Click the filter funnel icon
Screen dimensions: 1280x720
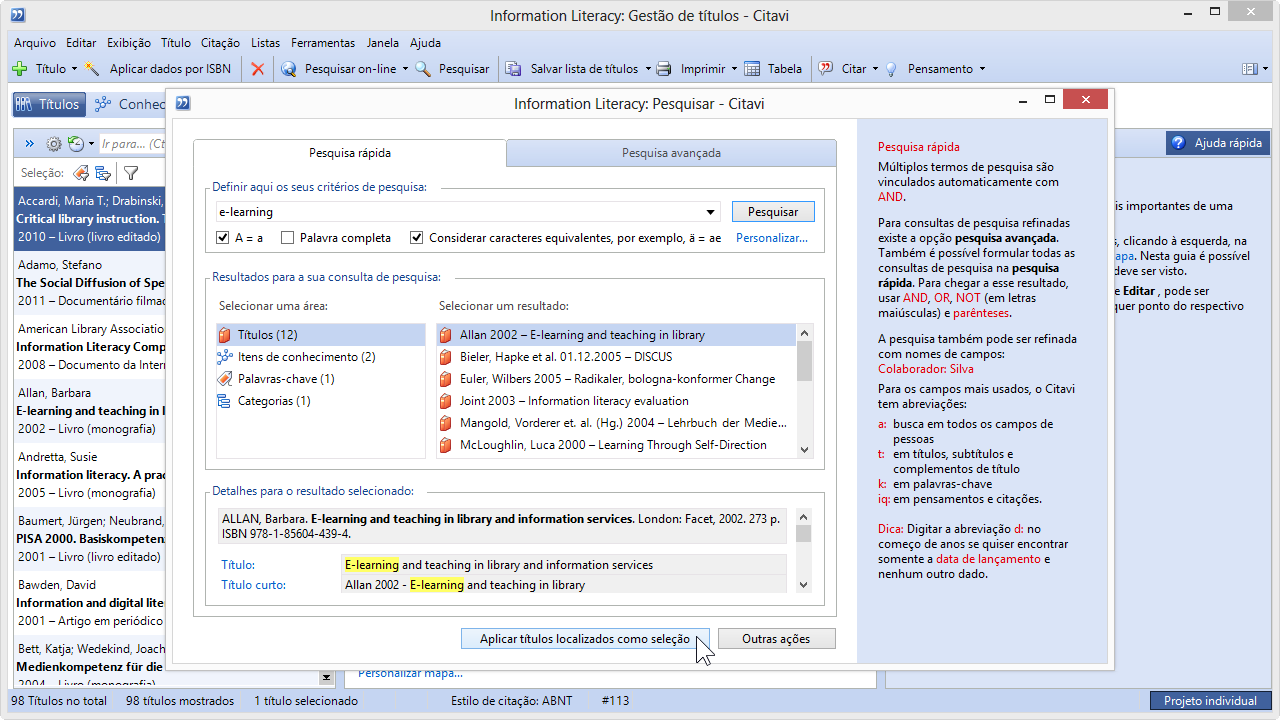pos(131,173)
